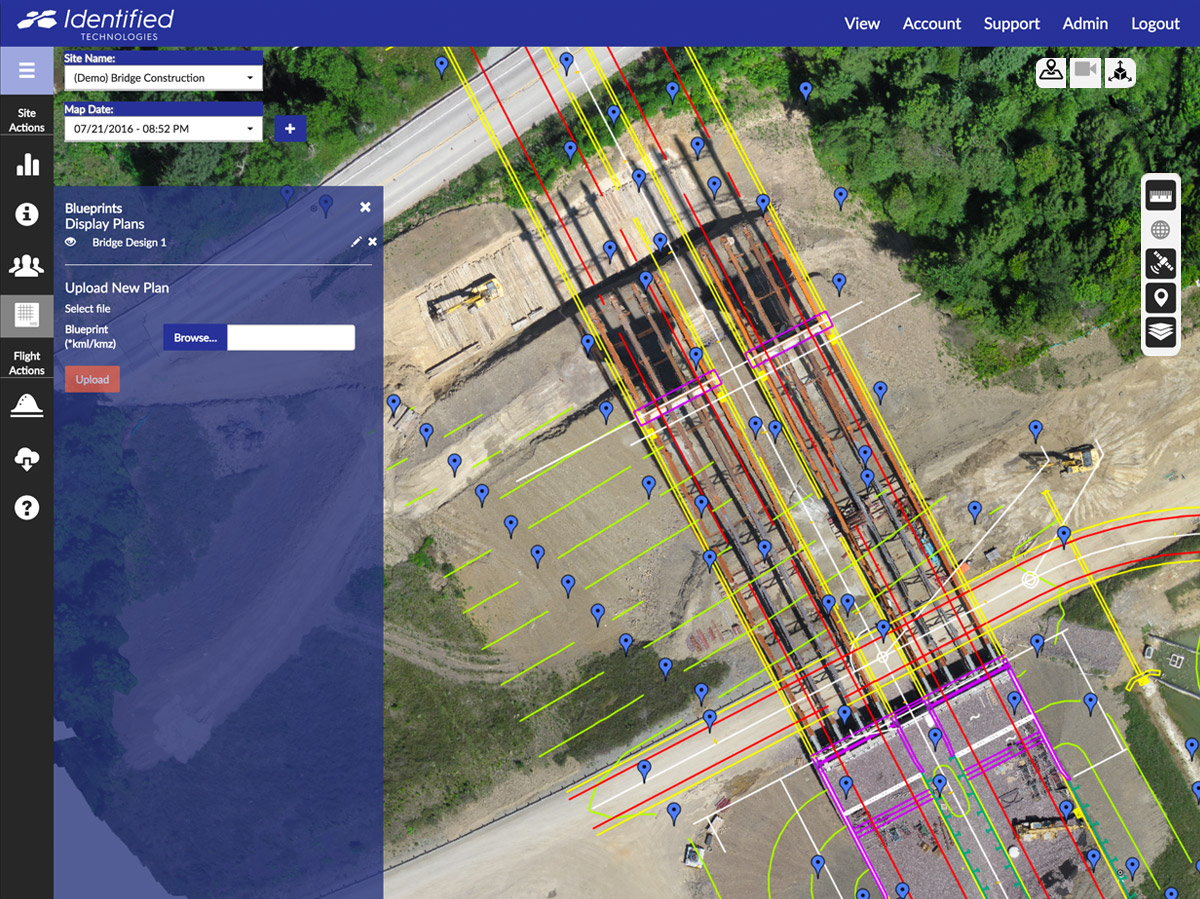Toggle satellite imagery button

tap(1161, 263)
